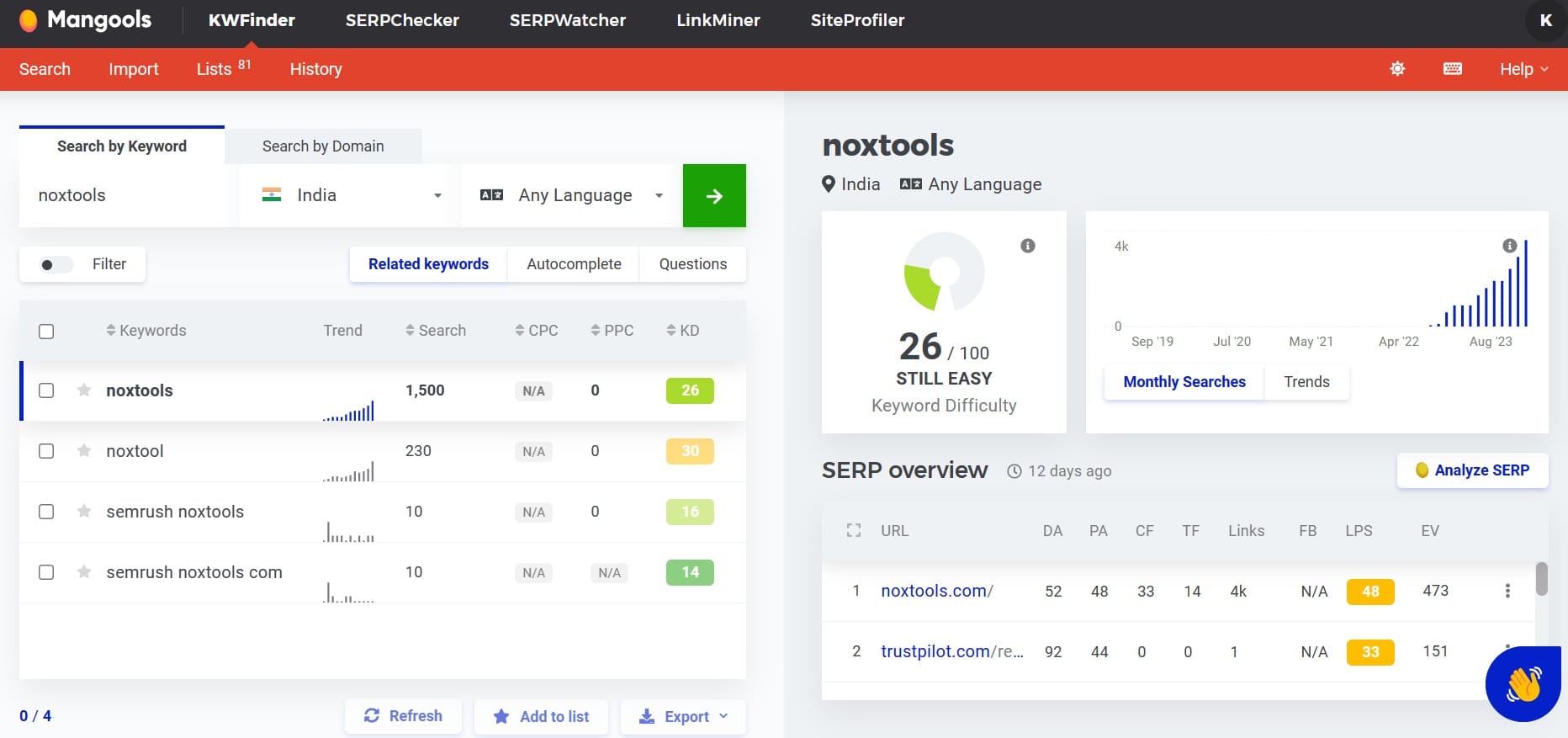Star the noxtools keyword as favorite
Image resolution: width=1568 pixels, height=738 pixels.
click(84, 390)
